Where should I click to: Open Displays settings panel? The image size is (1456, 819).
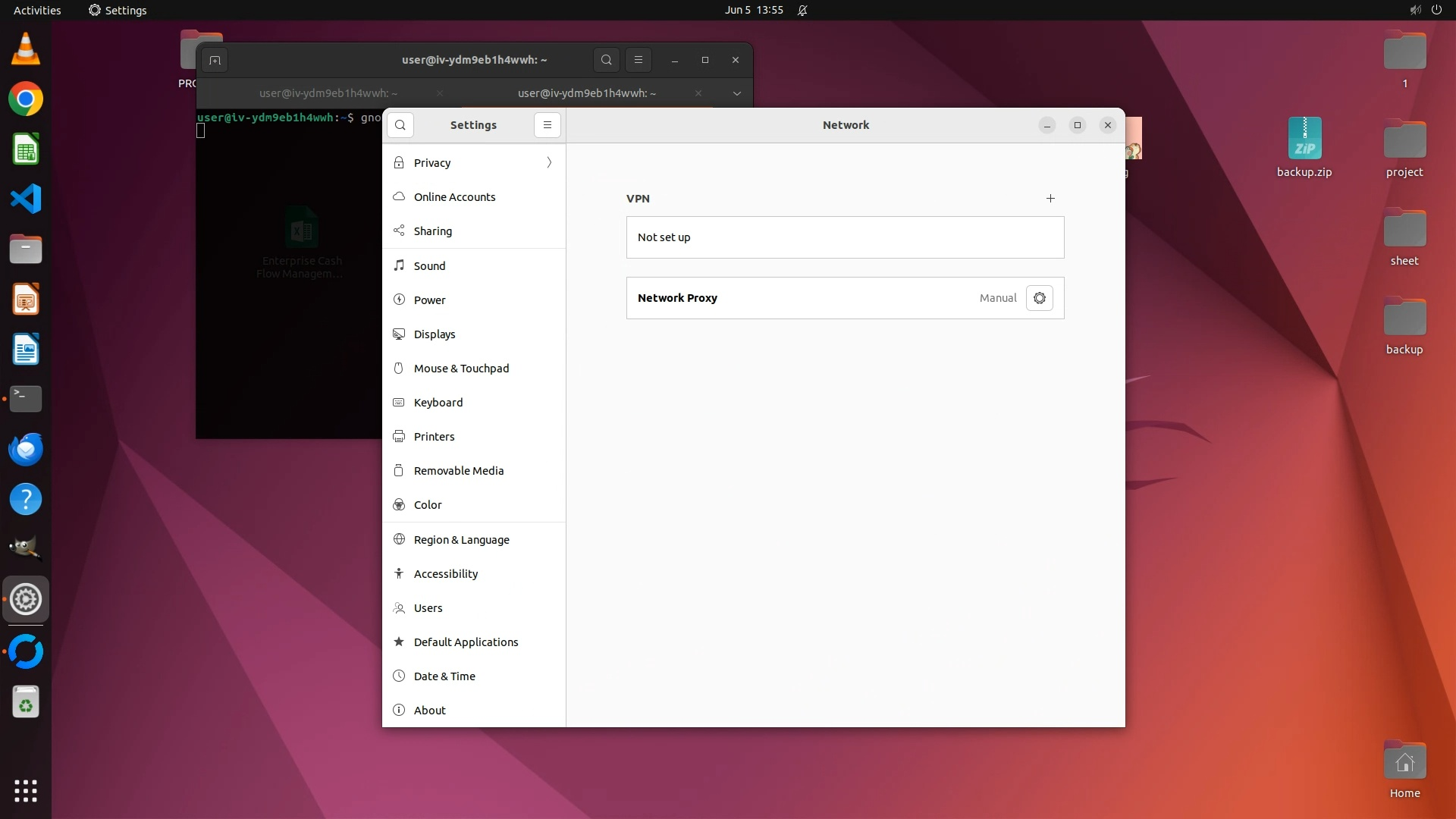pos(435,334)
